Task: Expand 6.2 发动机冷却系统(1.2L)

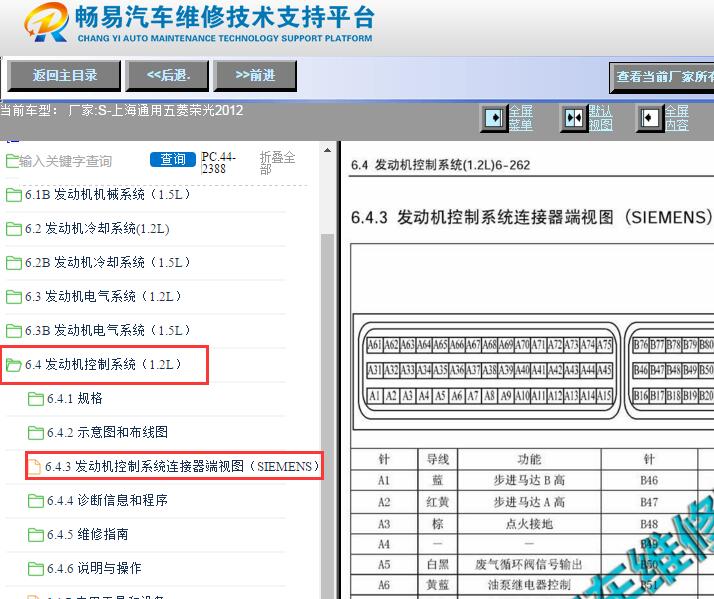Action: [97, 229]
